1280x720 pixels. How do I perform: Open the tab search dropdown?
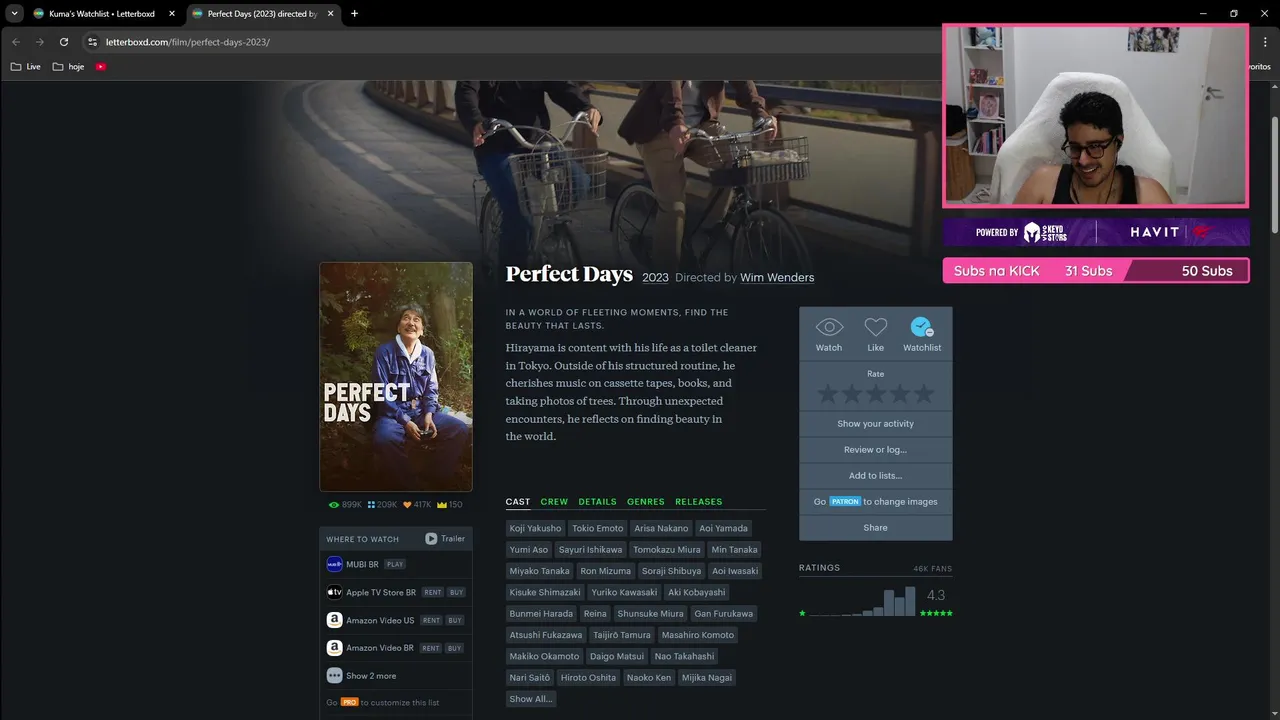click(14, 14)
